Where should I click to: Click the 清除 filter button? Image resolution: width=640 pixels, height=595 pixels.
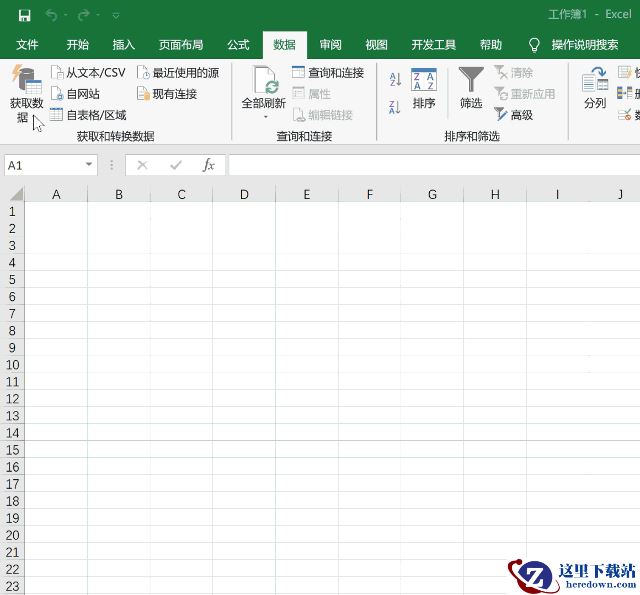coord(513,73)
